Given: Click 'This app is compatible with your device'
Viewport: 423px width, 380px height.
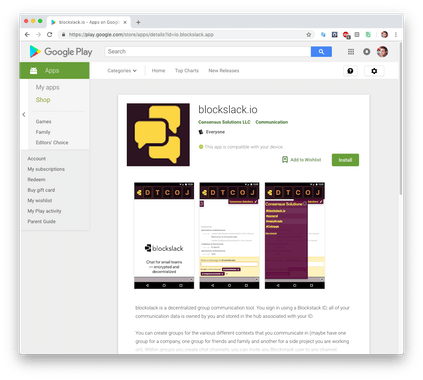Looking at the screenshot, I should coord(244,147).
